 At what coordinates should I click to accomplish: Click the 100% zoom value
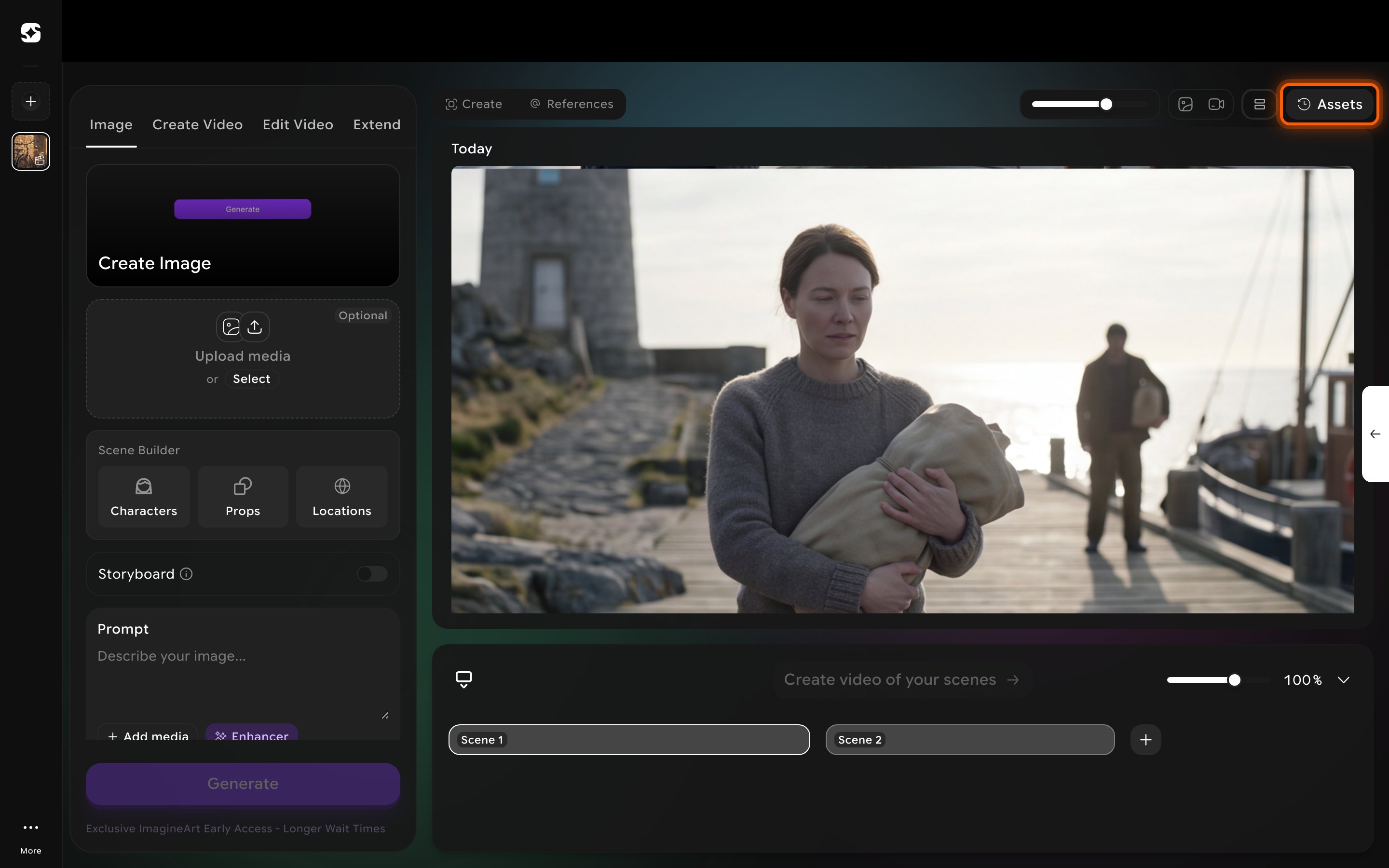pyautogui.click(x=1303, y=680)
